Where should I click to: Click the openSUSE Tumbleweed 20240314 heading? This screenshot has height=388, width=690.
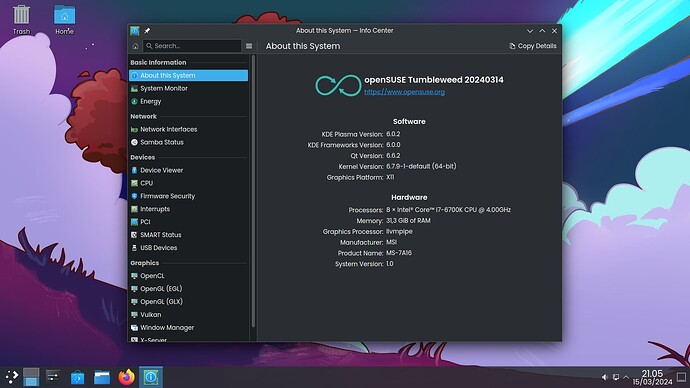coord(434,80)
